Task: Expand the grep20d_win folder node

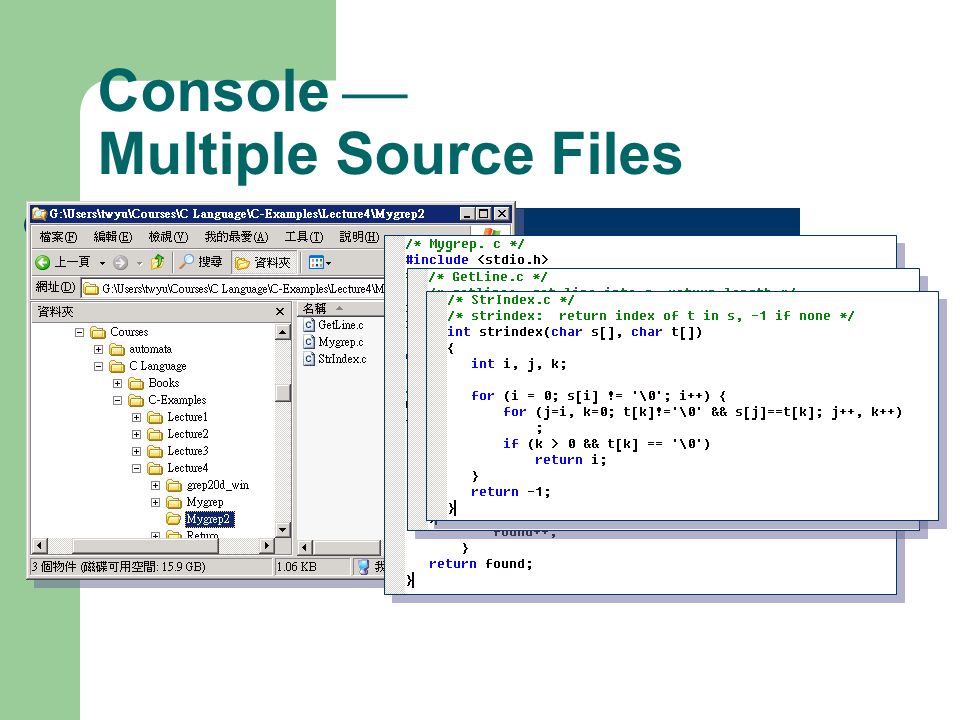Action: click(x=156, y=486)
